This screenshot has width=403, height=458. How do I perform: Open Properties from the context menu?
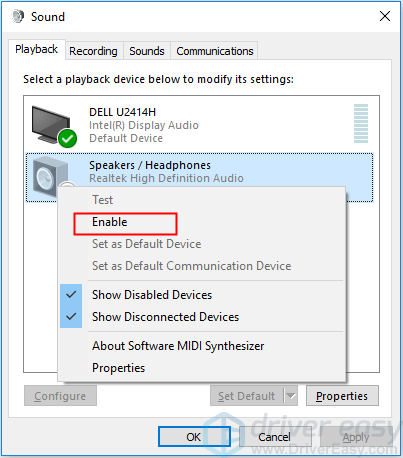tap(119, 368)
